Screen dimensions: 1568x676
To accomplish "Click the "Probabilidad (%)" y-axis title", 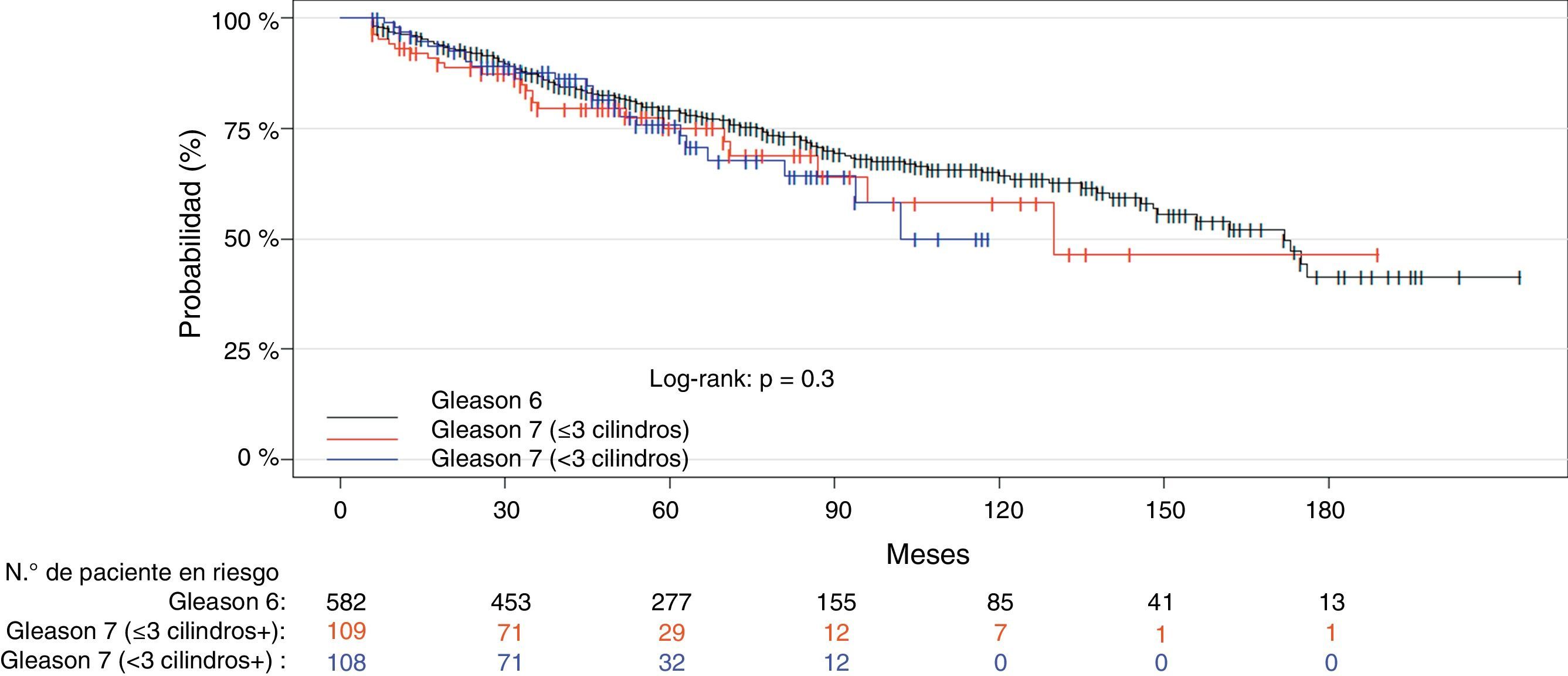I will [x=191, y=234].
